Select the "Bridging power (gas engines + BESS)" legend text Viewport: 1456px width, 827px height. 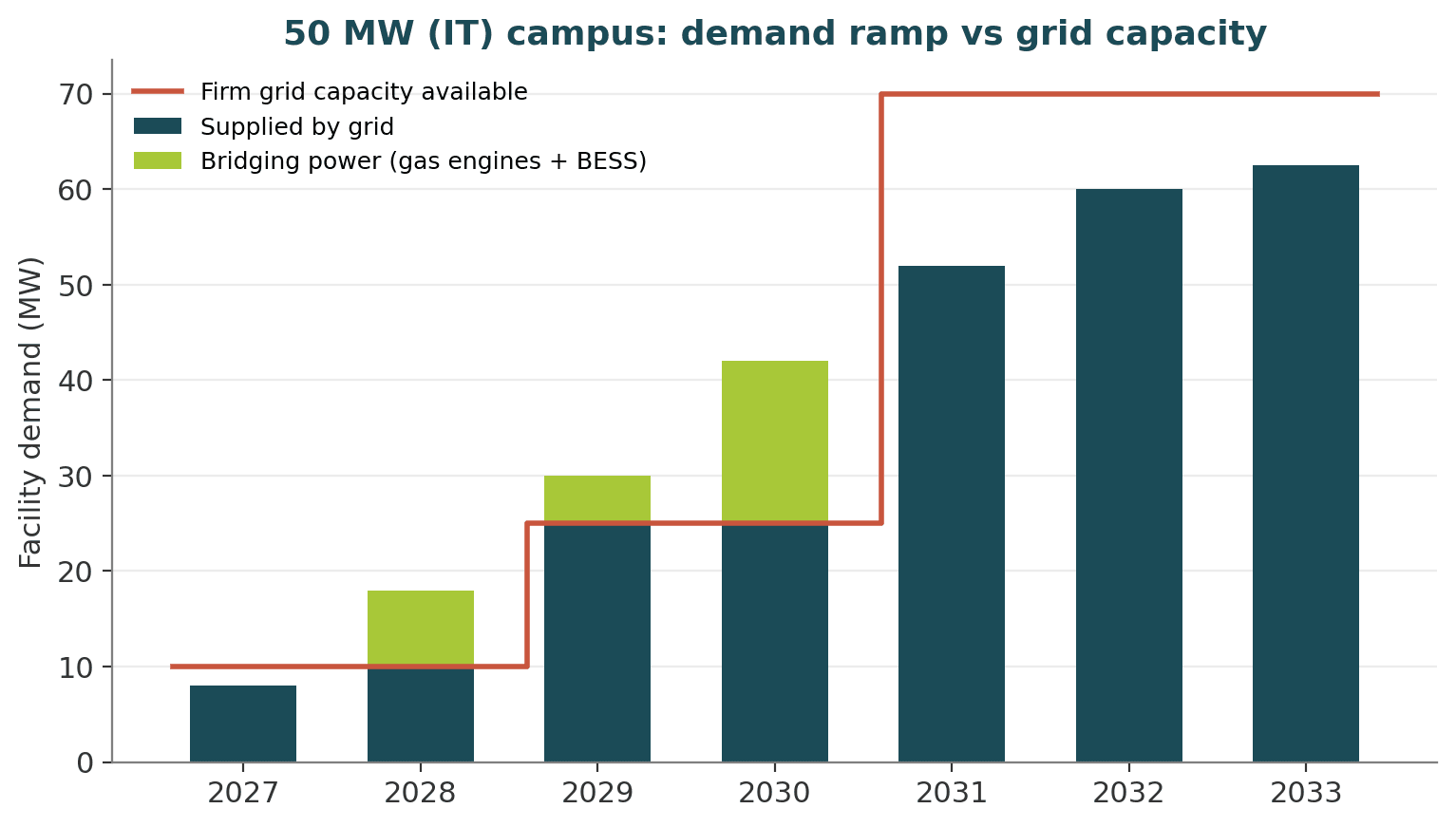[424, 161]
